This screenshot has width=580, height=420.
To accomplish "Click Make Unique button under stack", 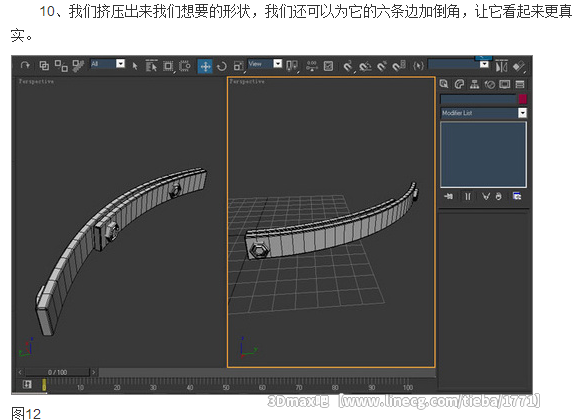I will point(486,196).
